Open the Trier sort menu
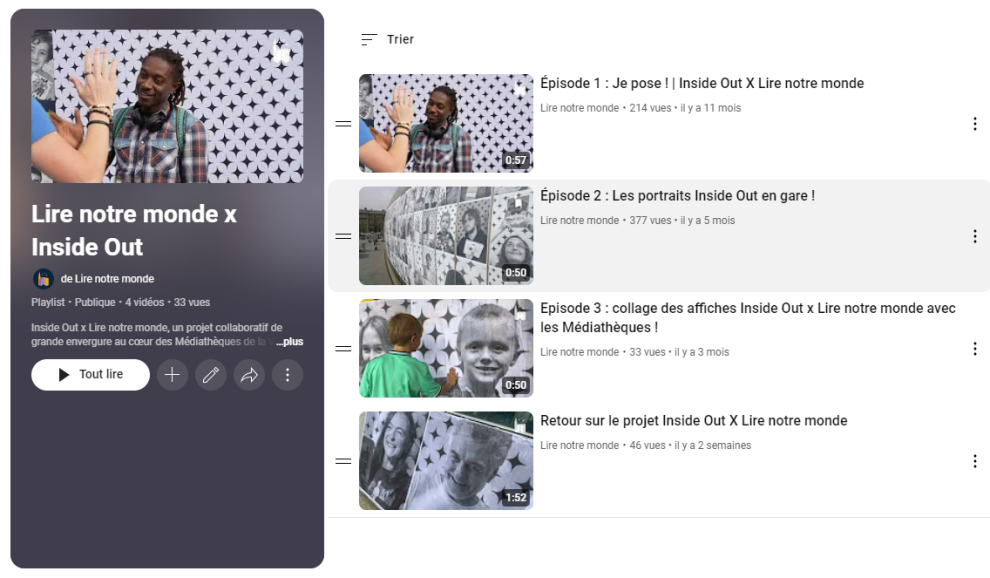The height and width of the screenshot is (578, 990). 387,40
